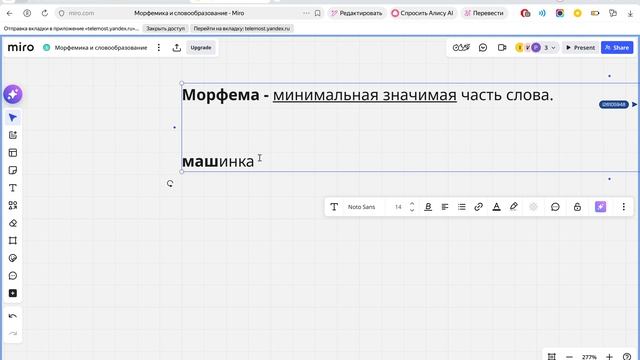Open the browser page actions three-dot menu
Viewport: 640px width, 360px height.
point(306,13)
